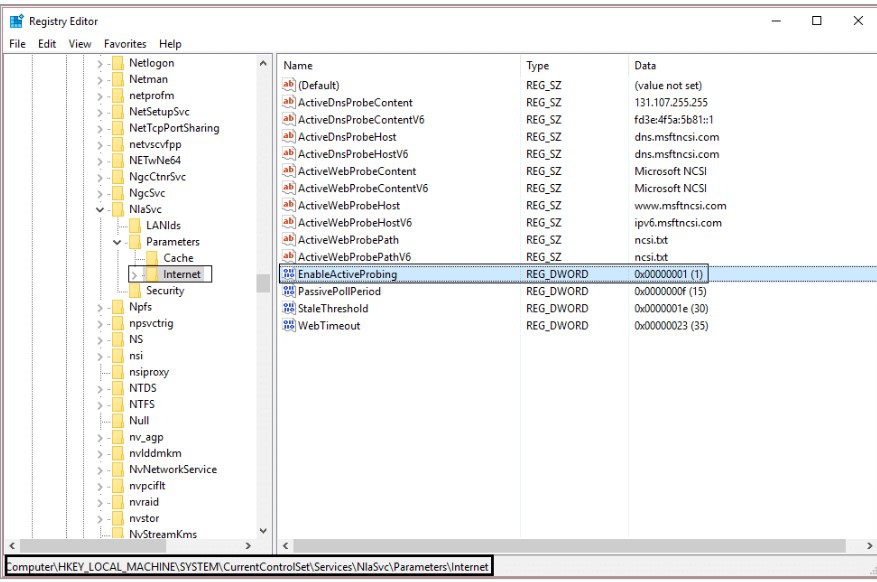Expand the Npfs key

tap(100, 307)
